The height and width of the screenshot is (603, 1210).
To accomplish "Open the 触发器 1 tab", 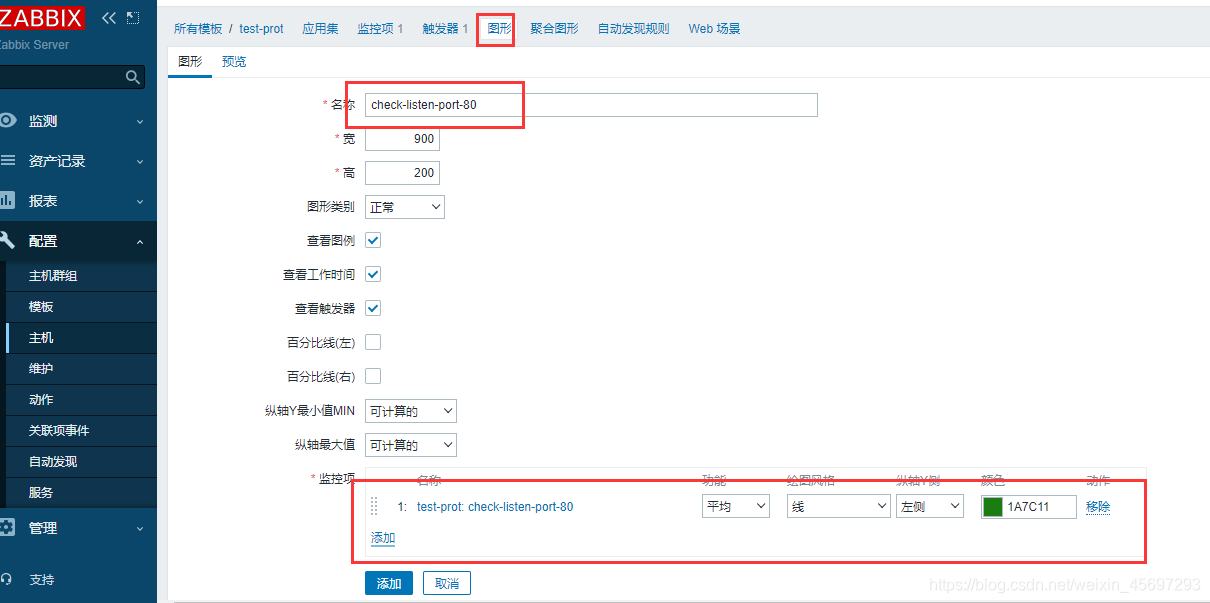I will coord(445,29).
